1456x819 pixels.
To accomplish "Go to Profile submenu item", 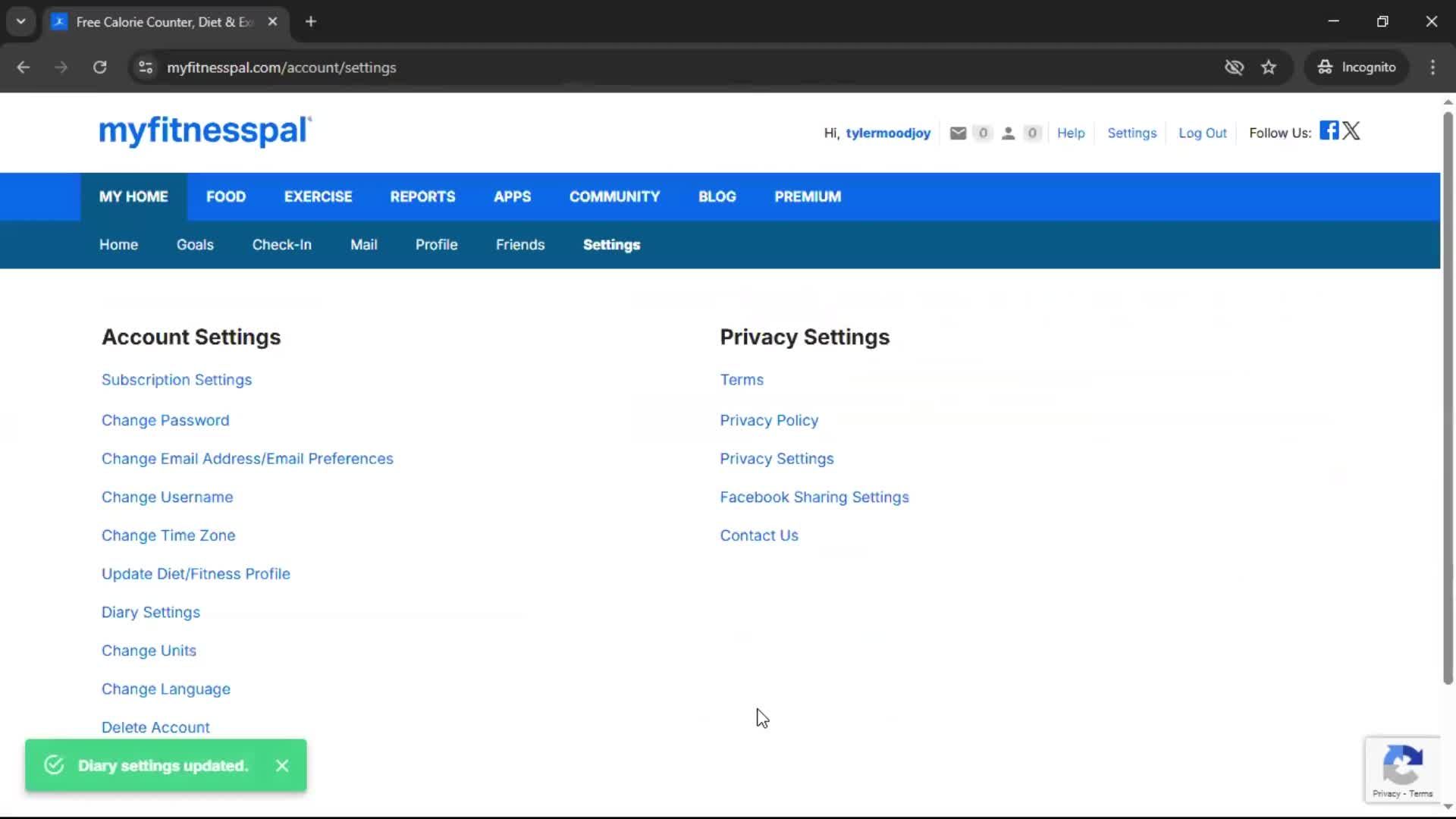I will (436, 245).
